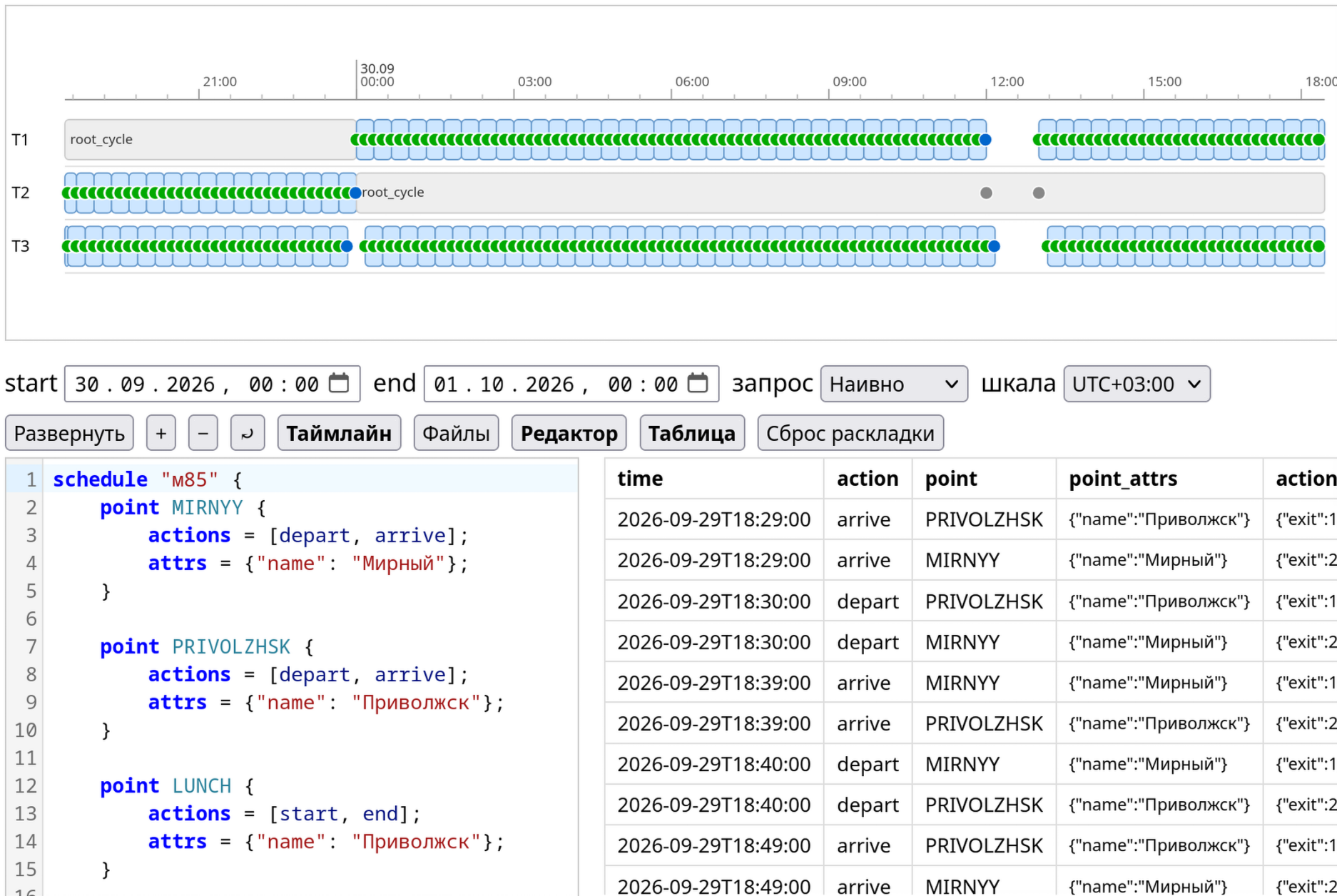Click the zoom-in plus button

pyautogui.click(x=161, y=433)
